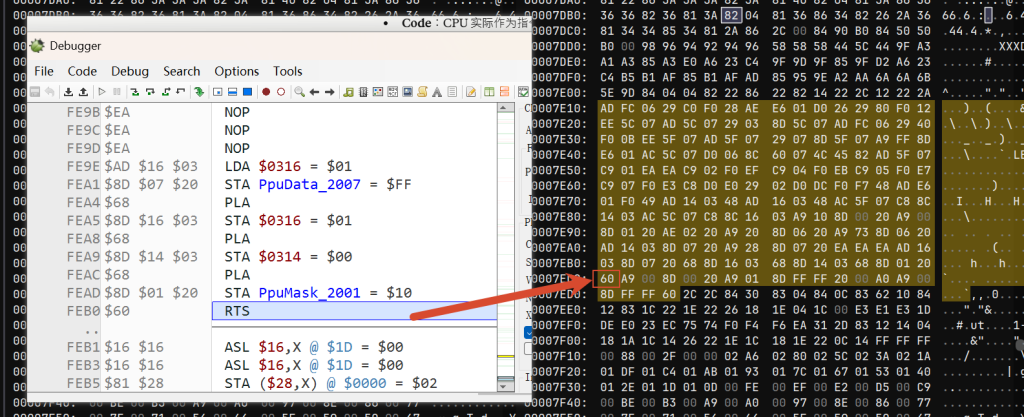Click the green running figure run icon
Image resolution: width=1024 pixels, height=417 pixels.
pyautogui.click(x=199, y=92)
